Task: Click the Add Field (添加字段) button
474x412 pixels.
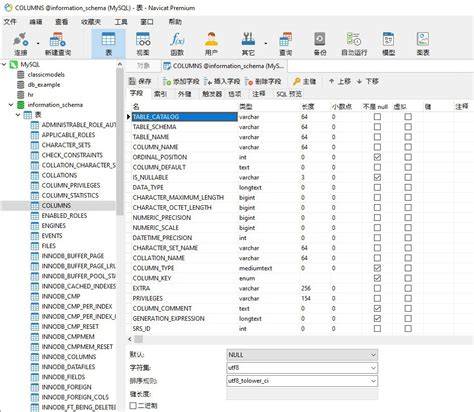Action: (181, 81)
